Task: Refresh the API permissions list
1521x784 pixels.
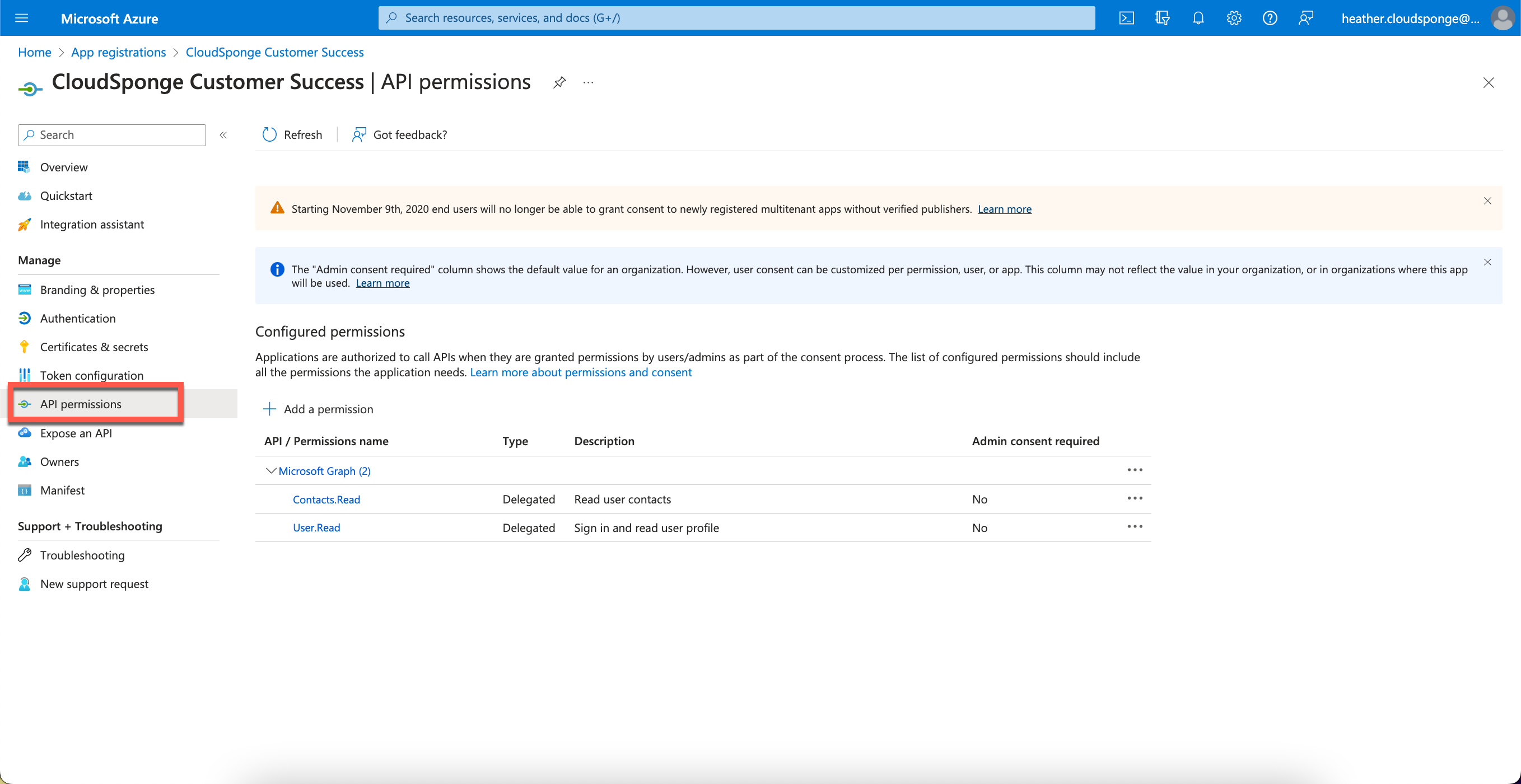Action: 292,134
